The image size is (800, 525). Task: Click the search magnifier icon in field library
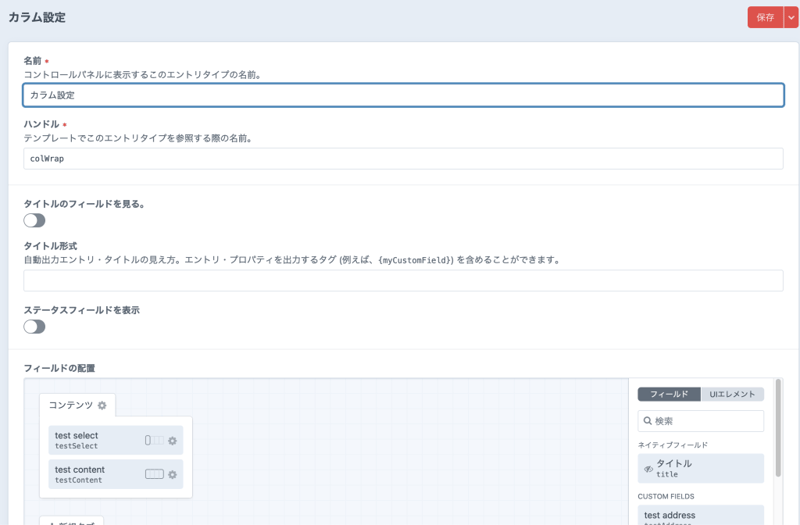[647, 421]
